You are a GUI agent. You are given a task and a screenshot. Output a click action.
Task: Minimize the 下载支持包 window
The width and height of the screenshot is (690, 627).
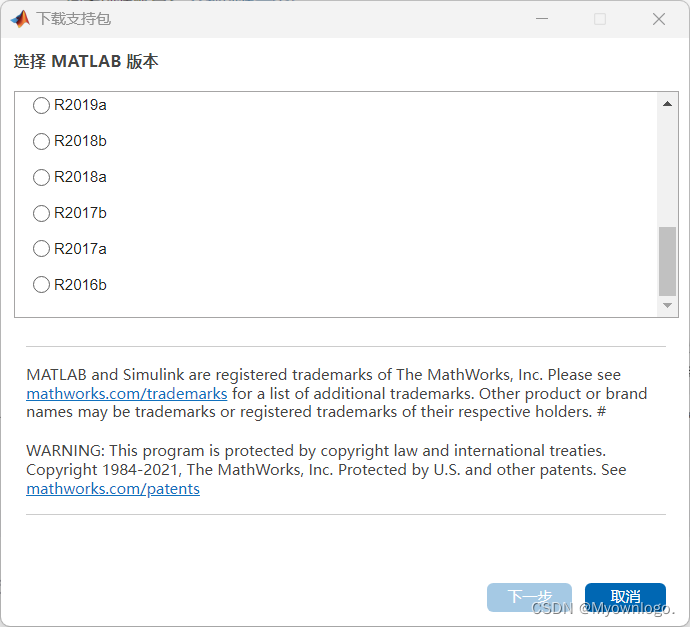(542, 19)
